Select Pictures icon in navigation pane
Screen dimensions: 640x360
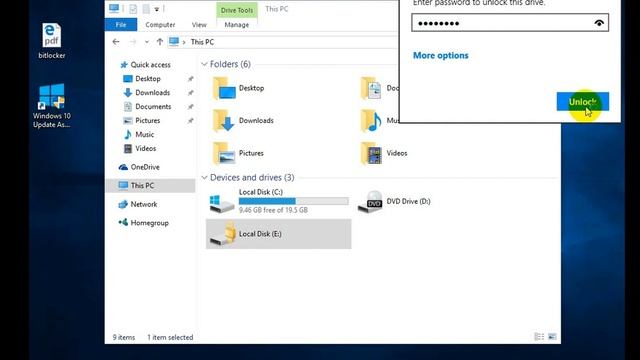coord(128,120)
